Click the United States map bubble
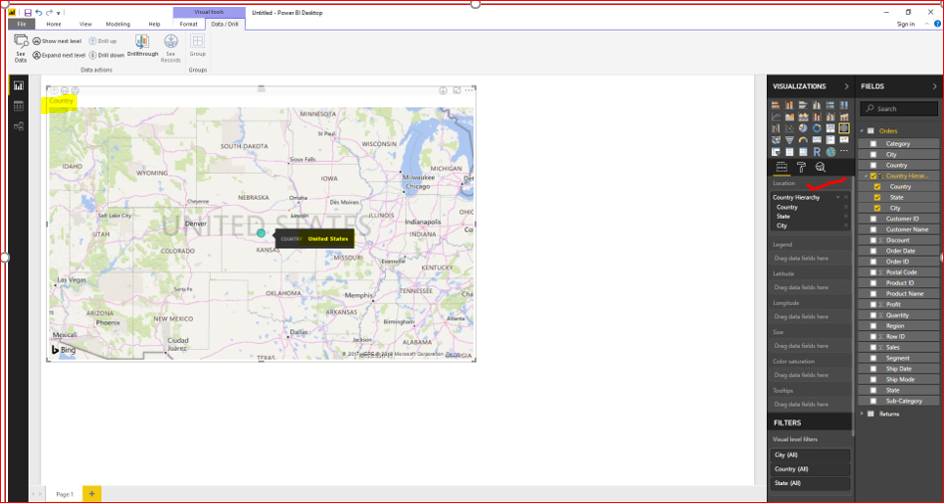Viewport: 944px width, 503px height. click(261, 233)
